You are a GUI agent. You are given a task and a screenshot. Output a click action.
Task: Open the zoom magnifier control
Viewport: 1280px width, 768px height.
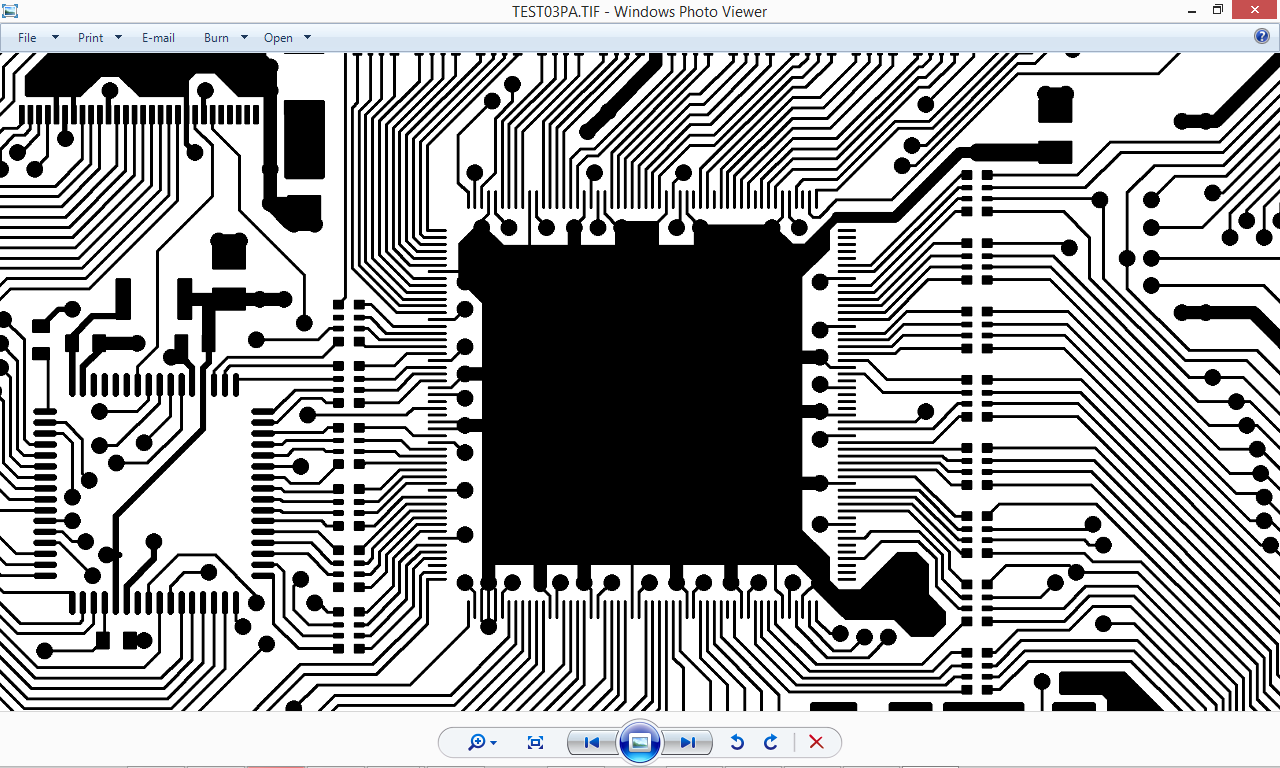(482, 742)
